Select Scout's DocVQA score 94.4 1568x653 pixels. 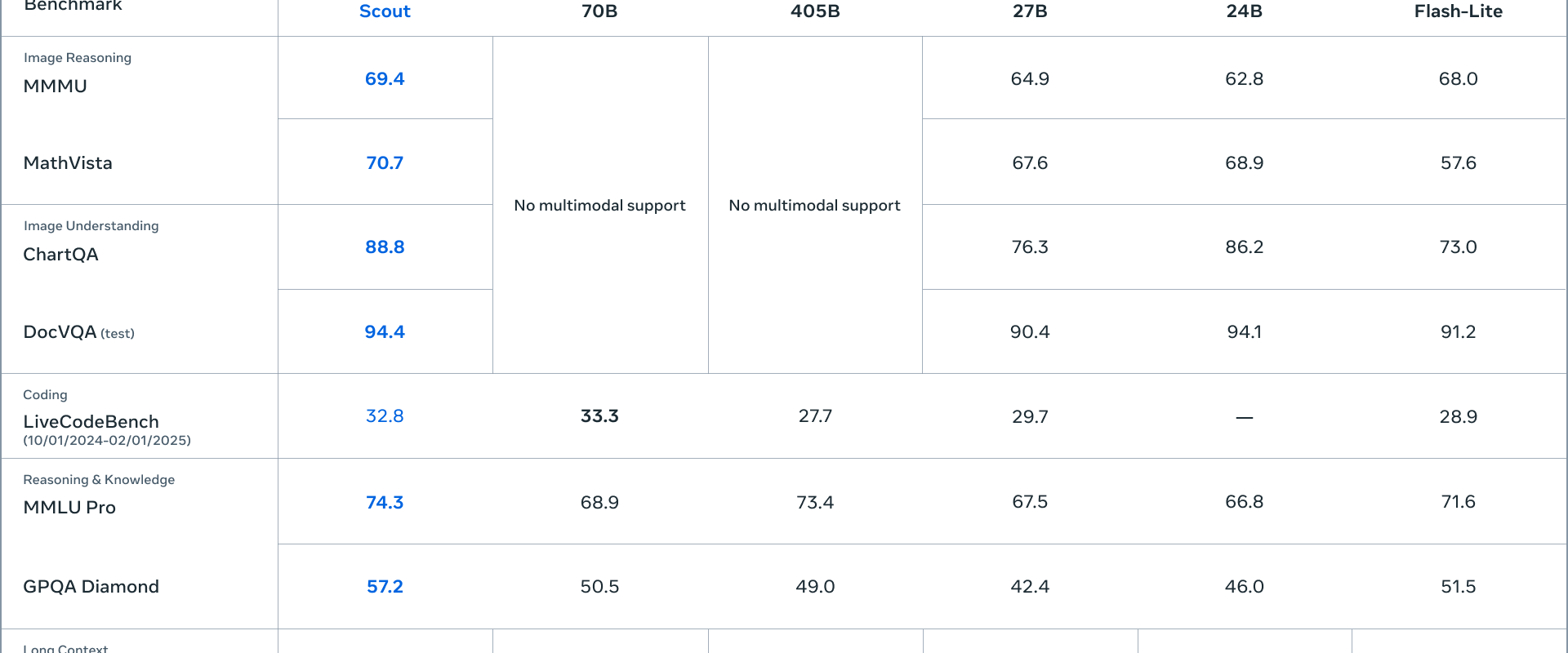(x=385, y=331)
